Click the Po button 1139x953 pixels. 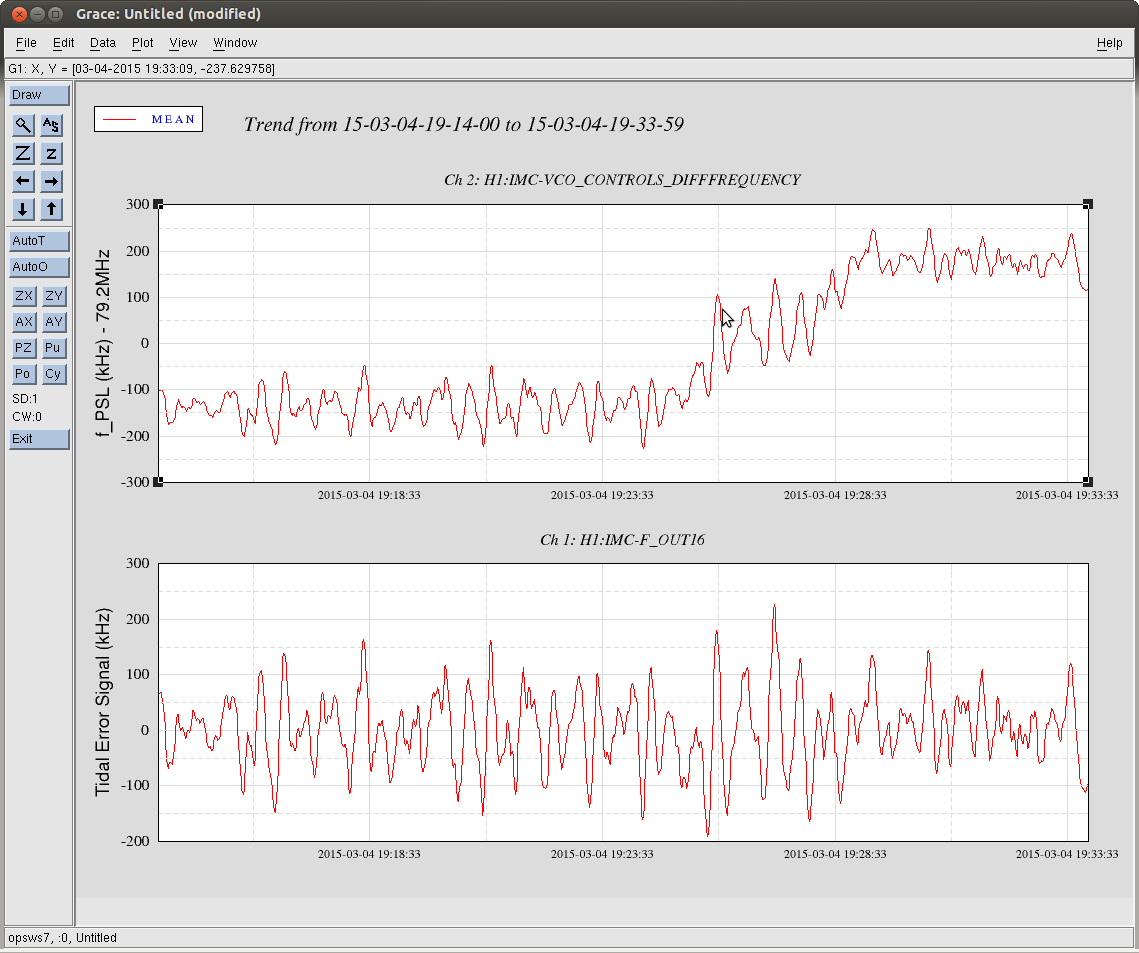point(24,375)
